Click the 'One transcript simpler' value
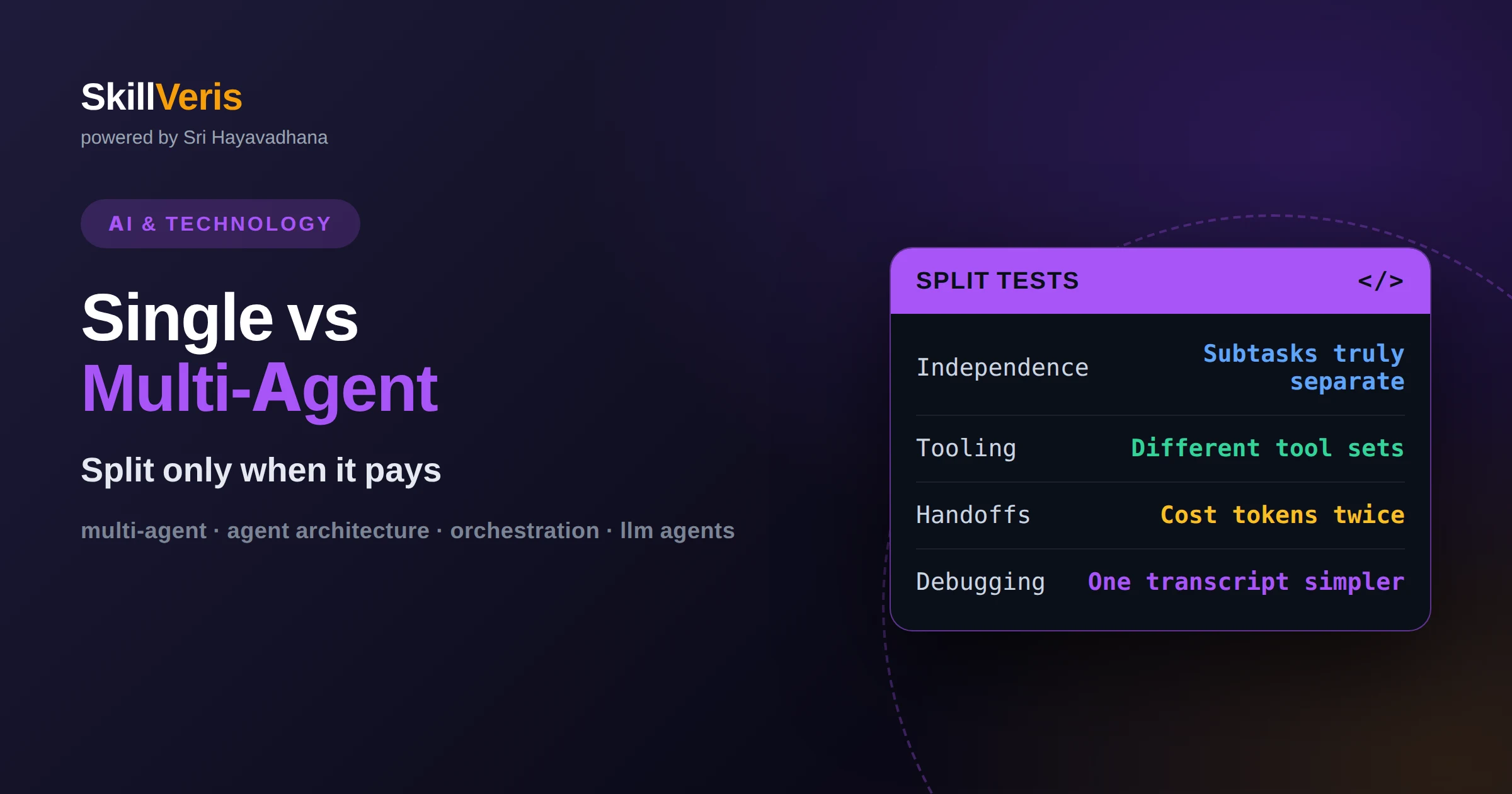 (x=1246, y=582)
